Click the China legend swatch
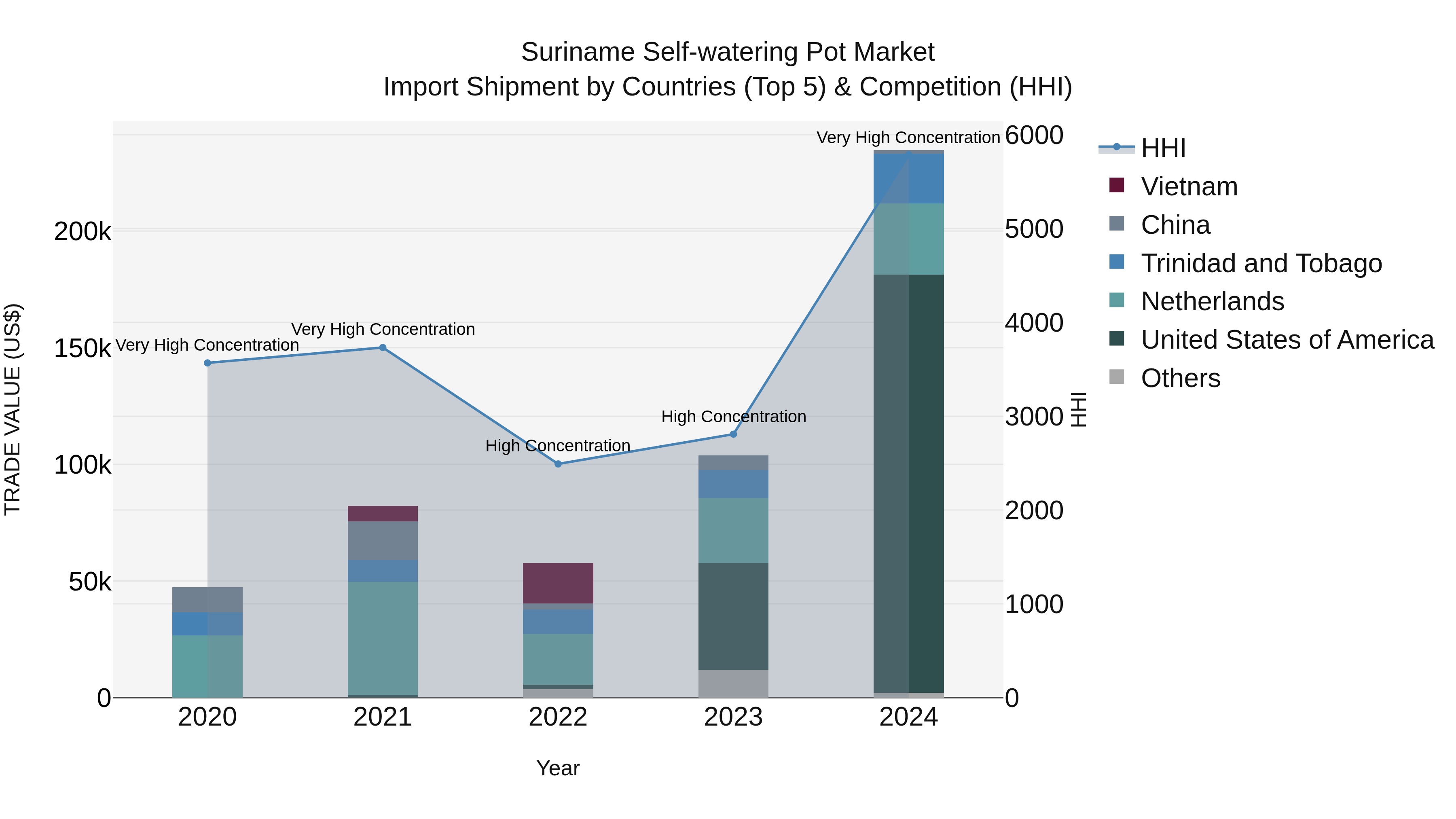Image resolution: width=1456 pixels, height=819 pixels. [x=1117, y=223]
